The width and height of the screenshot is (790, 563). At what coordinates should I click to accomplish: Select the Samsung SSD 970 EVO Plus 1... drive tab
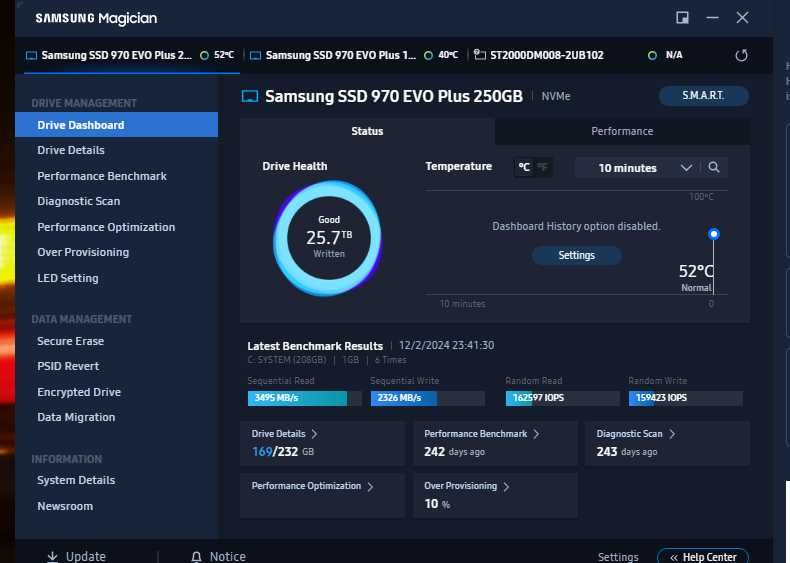[x=355, y=55]
